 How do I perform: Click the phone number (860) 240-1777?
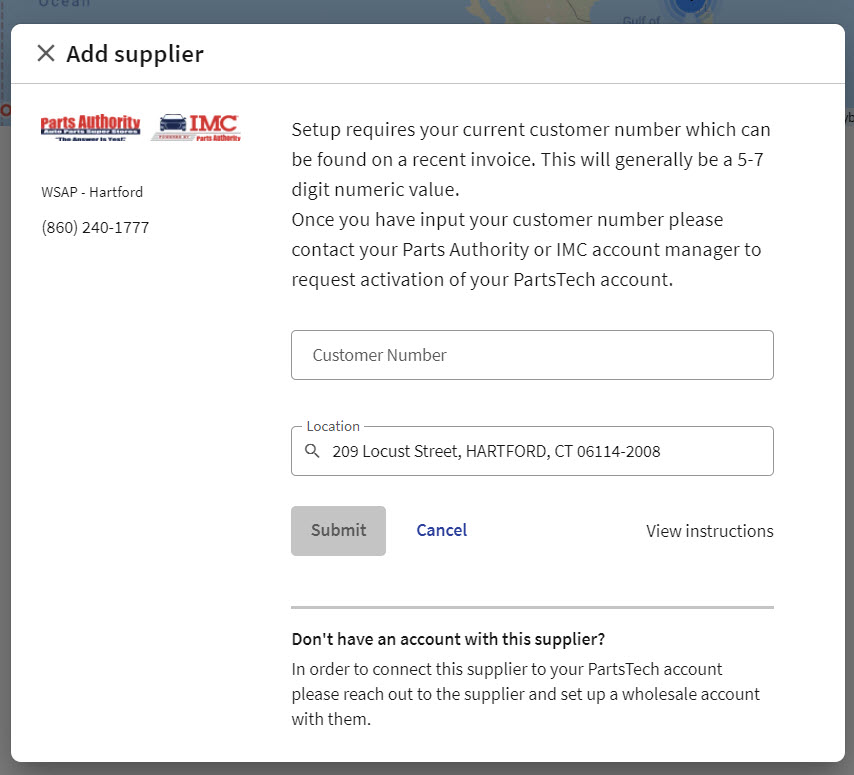point(95,227)
